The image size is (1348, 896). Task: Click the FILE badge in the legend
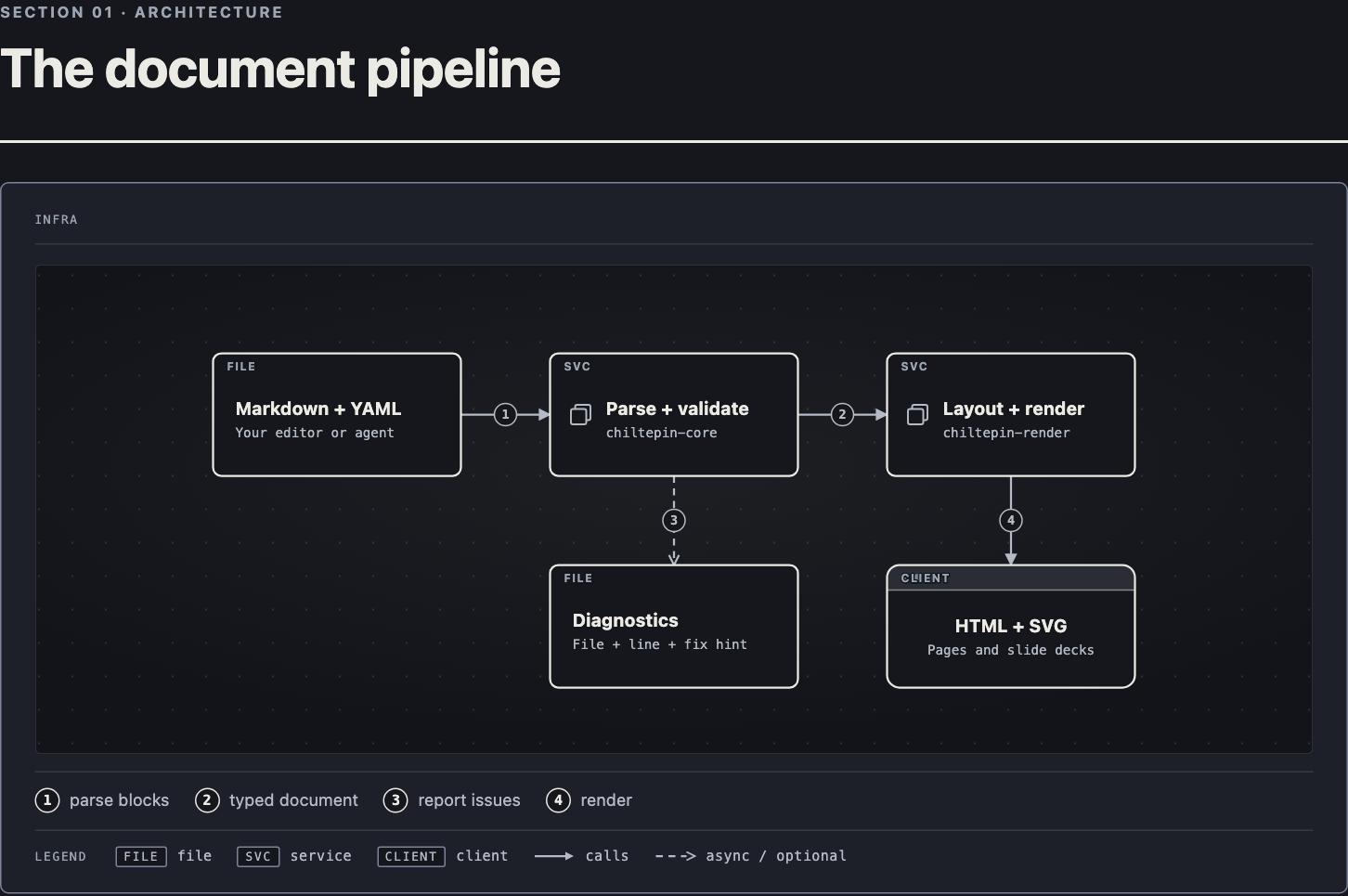click(x=141, y=856)
